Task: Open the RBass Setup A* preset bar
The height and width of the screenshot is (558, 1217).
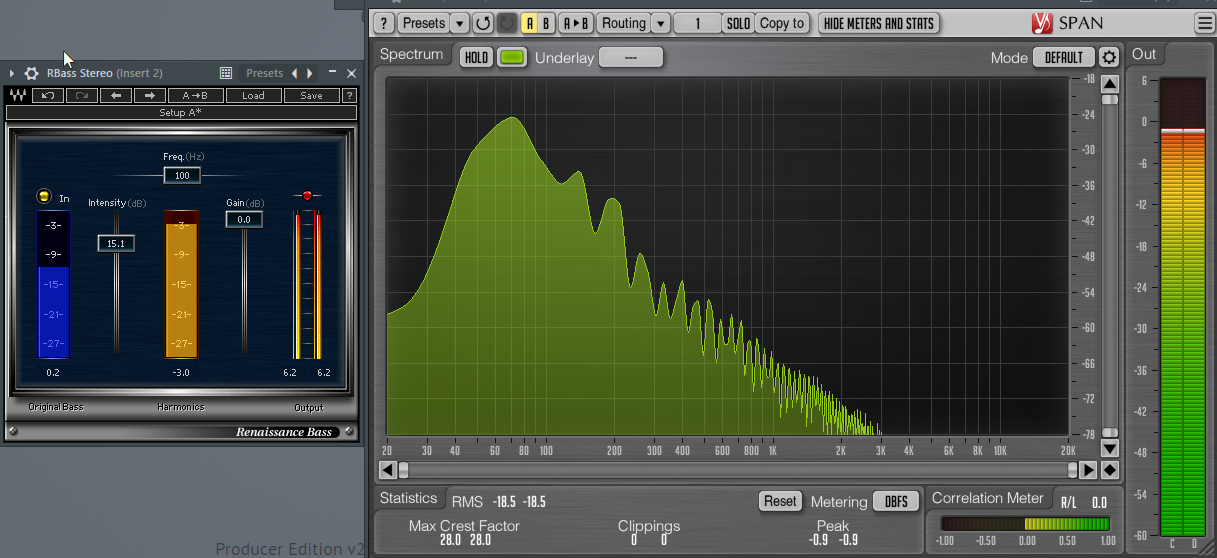Action: click(181, 113)
